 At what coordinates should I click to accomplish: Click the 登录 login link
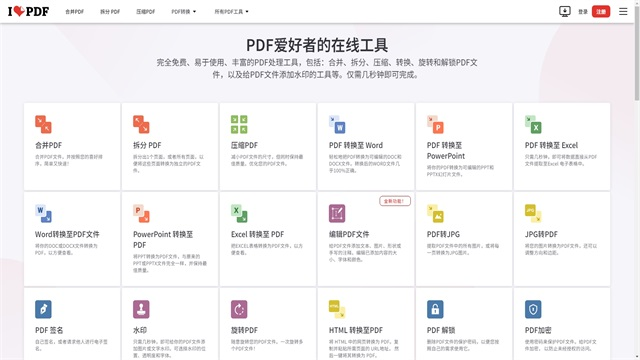pos(583,11)
